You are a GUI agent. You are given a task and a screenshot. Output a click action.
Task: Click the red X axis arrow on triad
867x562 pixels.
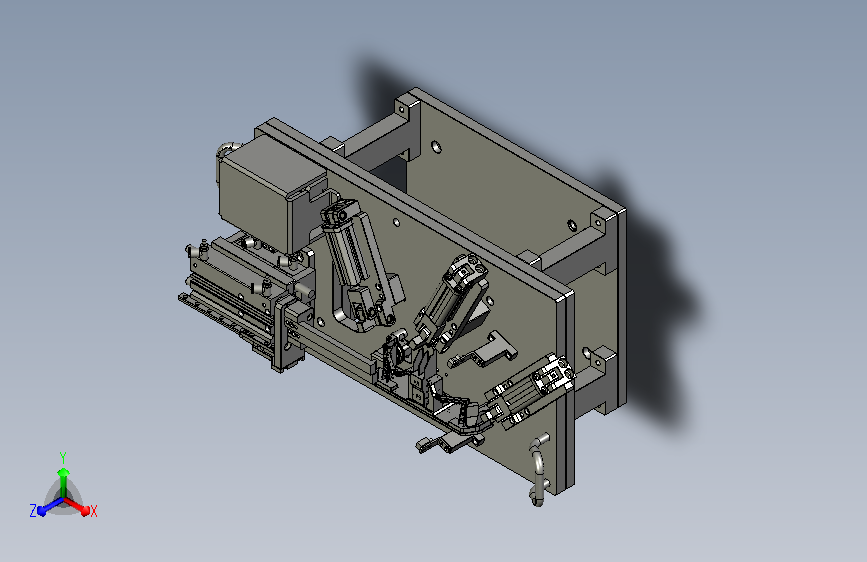tap(77, 506)
